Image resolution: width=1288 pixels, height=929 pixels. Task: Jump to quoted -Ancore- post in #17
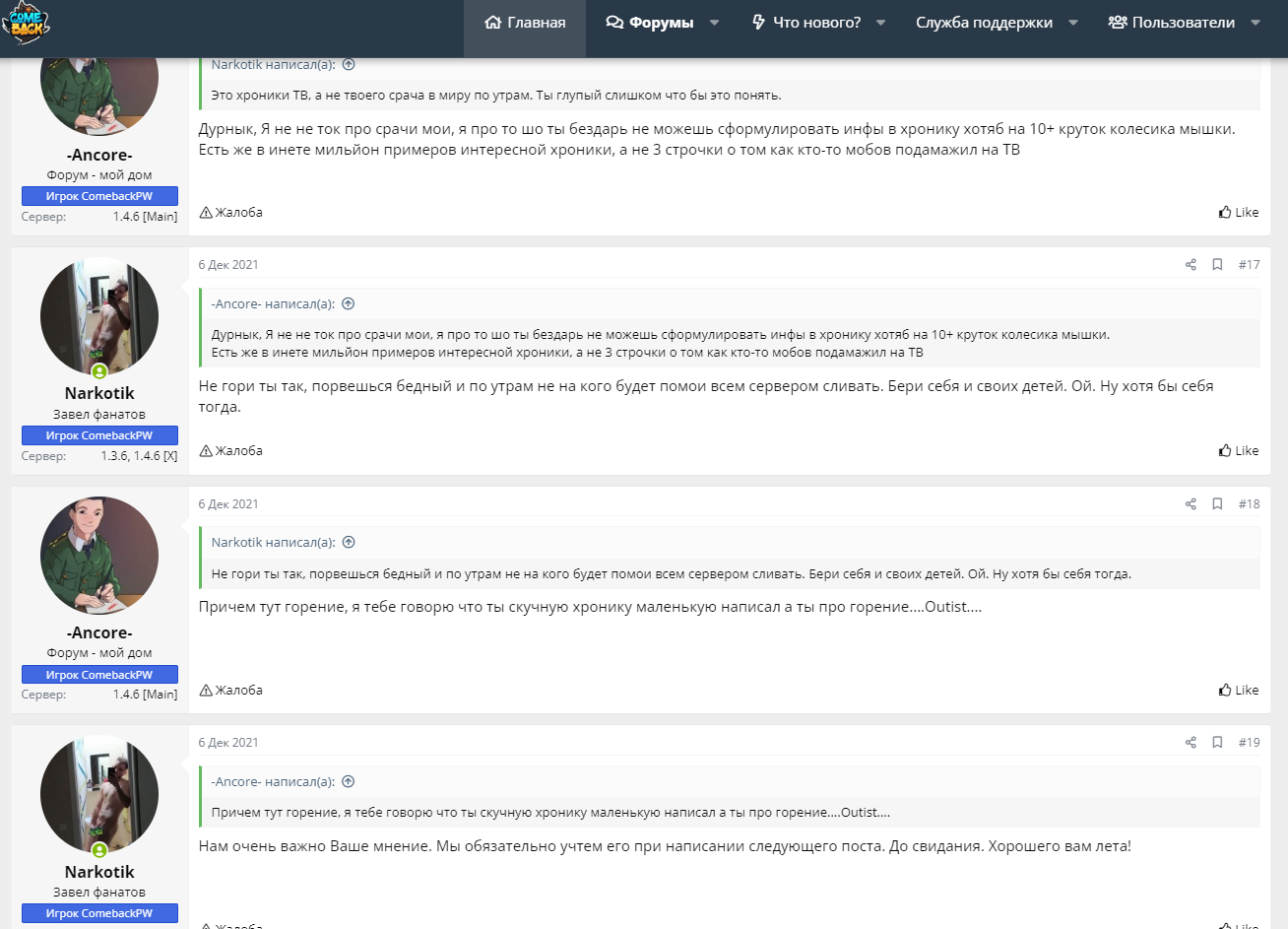[348, 304]
